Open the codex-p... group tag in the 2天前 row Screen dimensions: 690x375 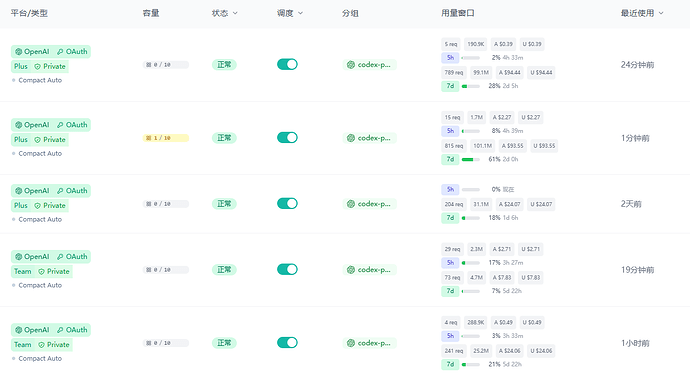point(370,204)
